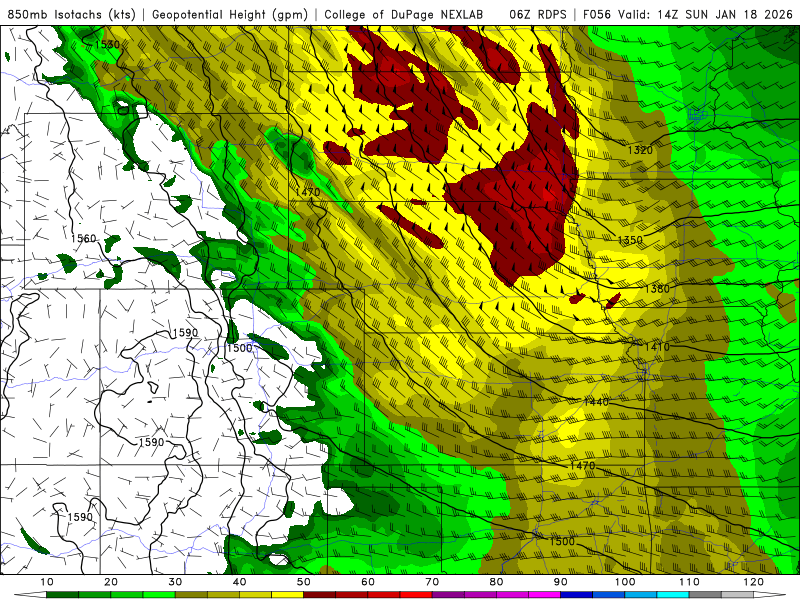
Task: Click the "06Z RDPS" model run label
Action: point(538,14)
